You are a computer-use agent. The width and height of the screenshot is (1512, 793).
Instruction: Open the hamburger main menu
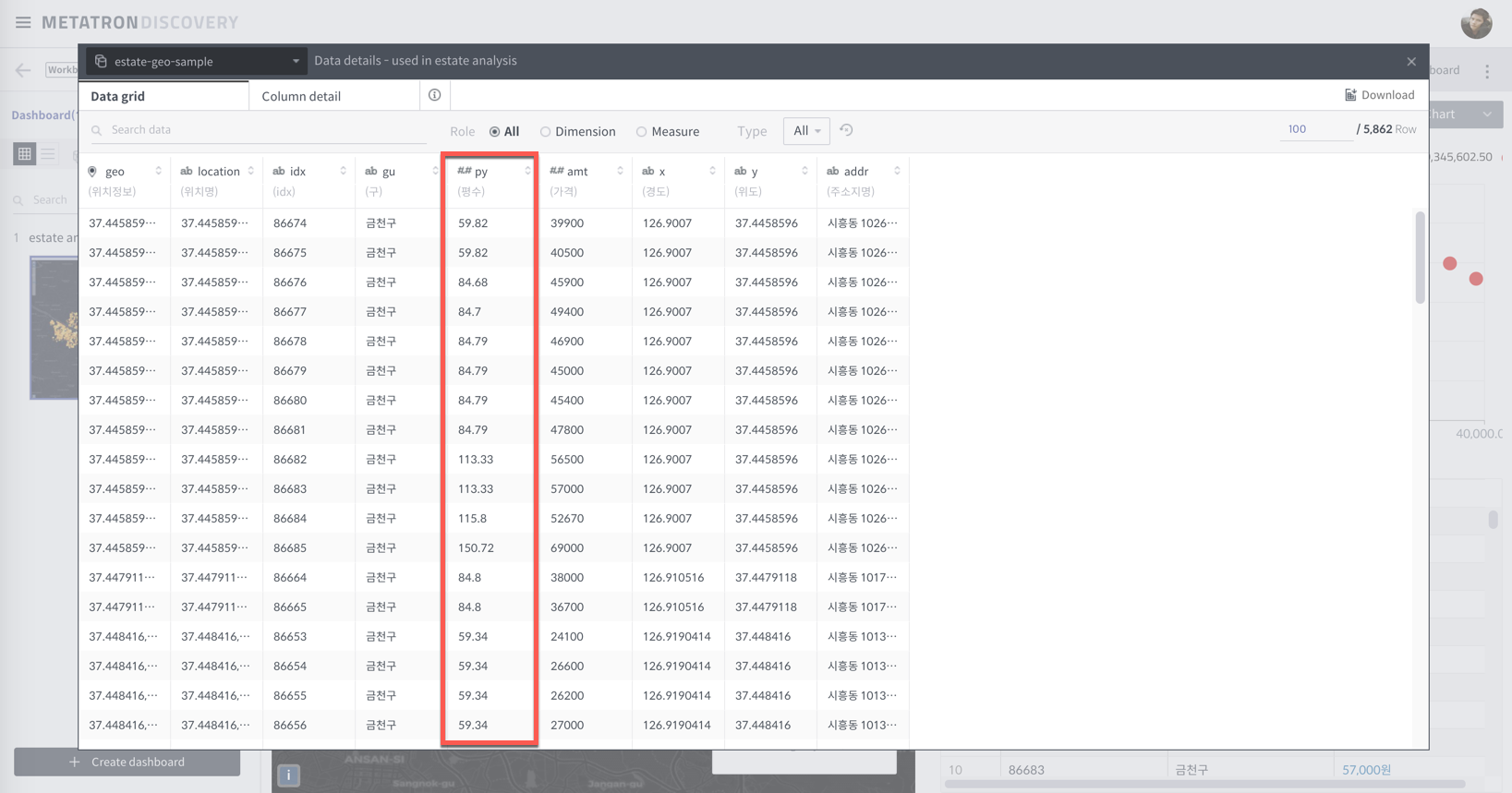23,22
